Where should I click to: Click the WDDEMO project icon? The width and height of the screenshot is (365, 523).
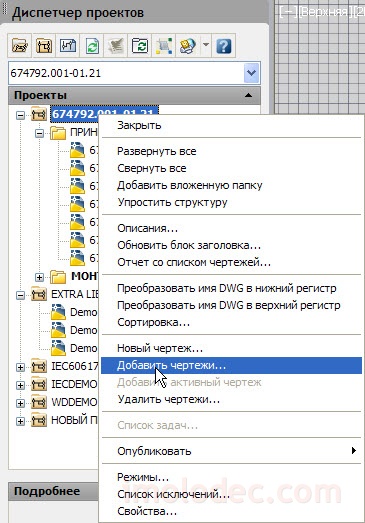pos(39,402)
